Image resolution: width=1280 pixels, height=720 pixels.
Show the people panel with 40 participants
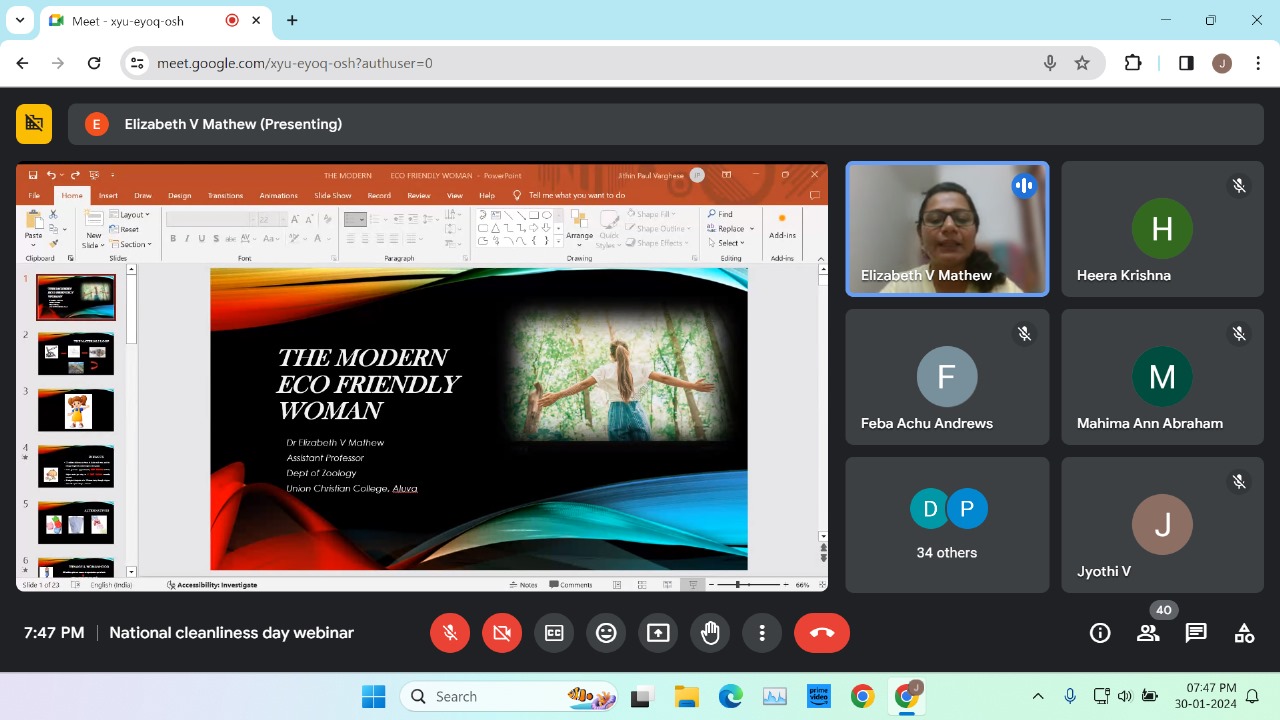click(x=1148, y=633)
